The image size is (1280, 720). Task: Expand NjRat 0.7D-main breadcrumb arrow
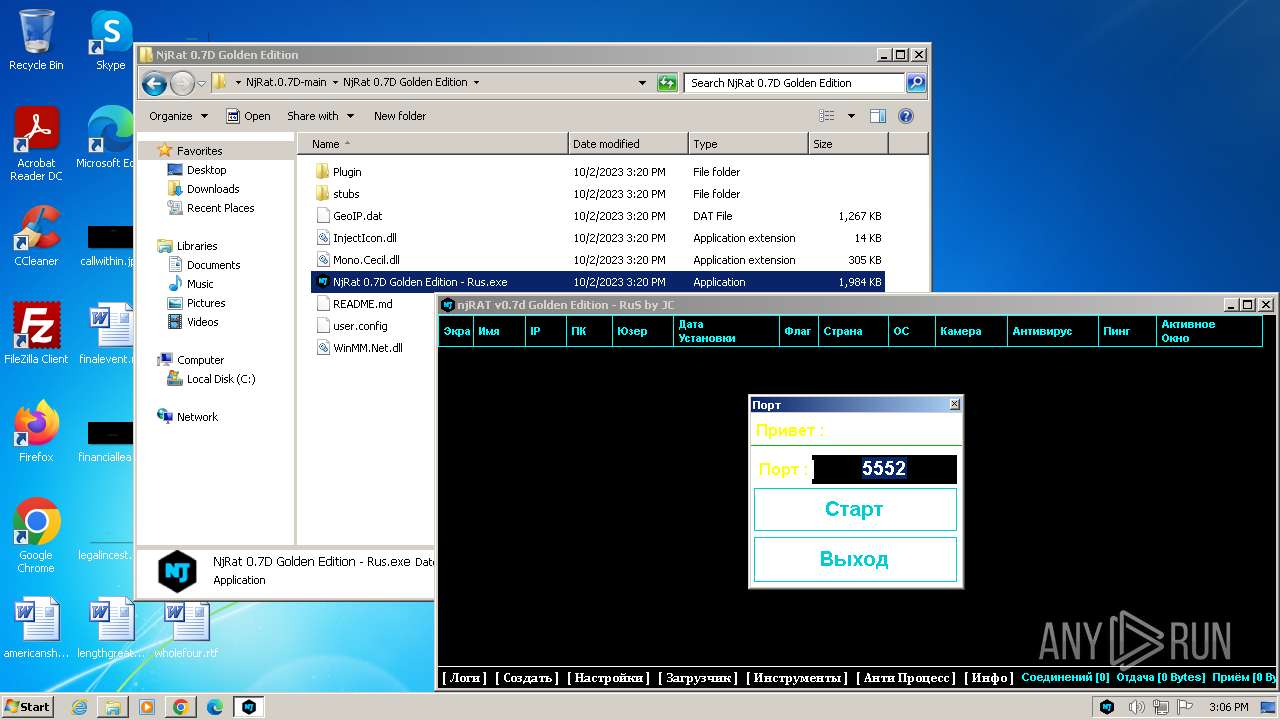335,83
